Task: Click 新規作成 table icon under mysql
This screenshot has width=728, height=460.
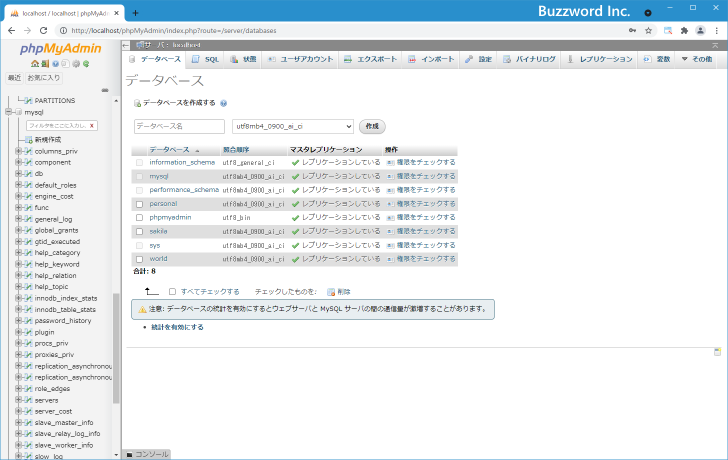Action: [x=29, y=140]
